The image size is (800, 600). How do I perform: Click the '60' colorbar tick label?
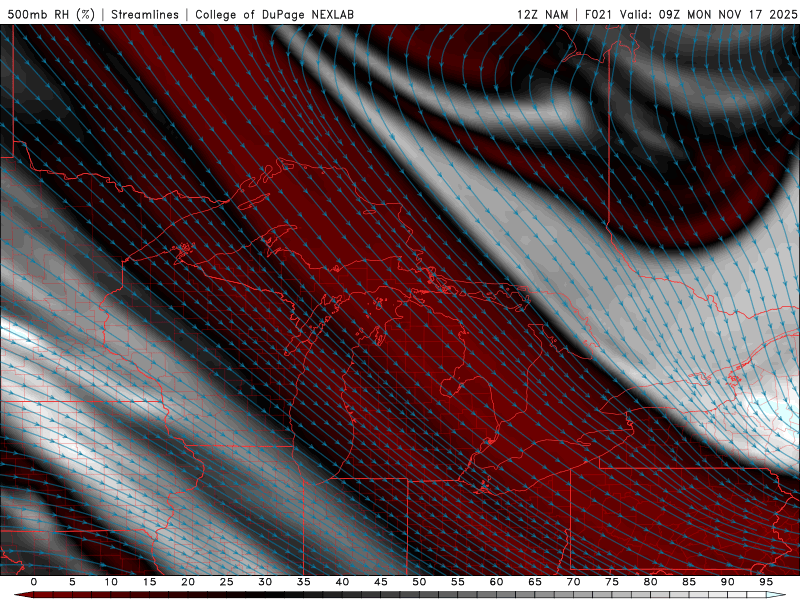pyautogui.click(x=496, y=582)
